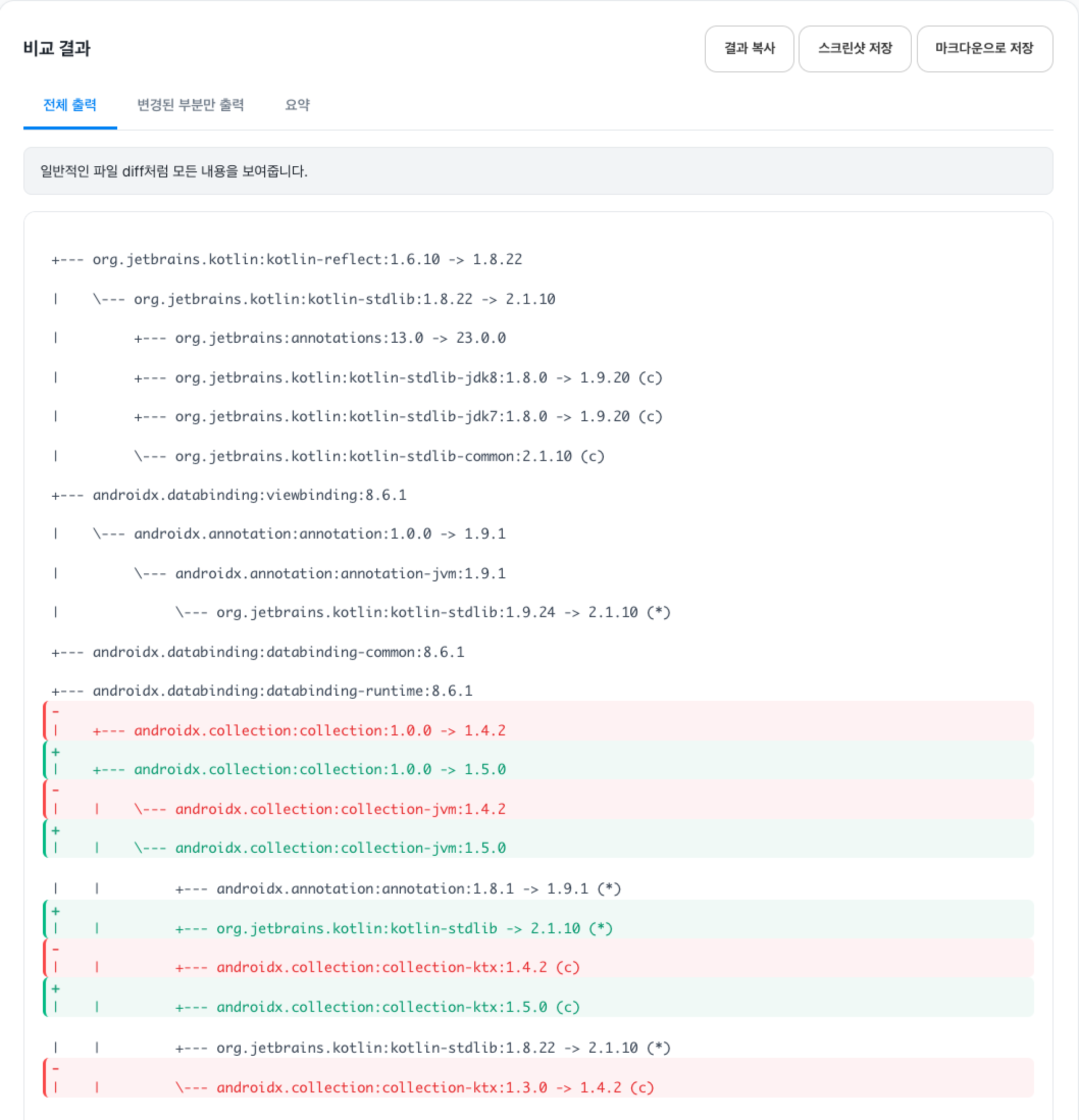Screen dimensions: 1079x1120
Task: Click the added collection-jvm:1.5.0 line
Action: click(x=340, y=848)
